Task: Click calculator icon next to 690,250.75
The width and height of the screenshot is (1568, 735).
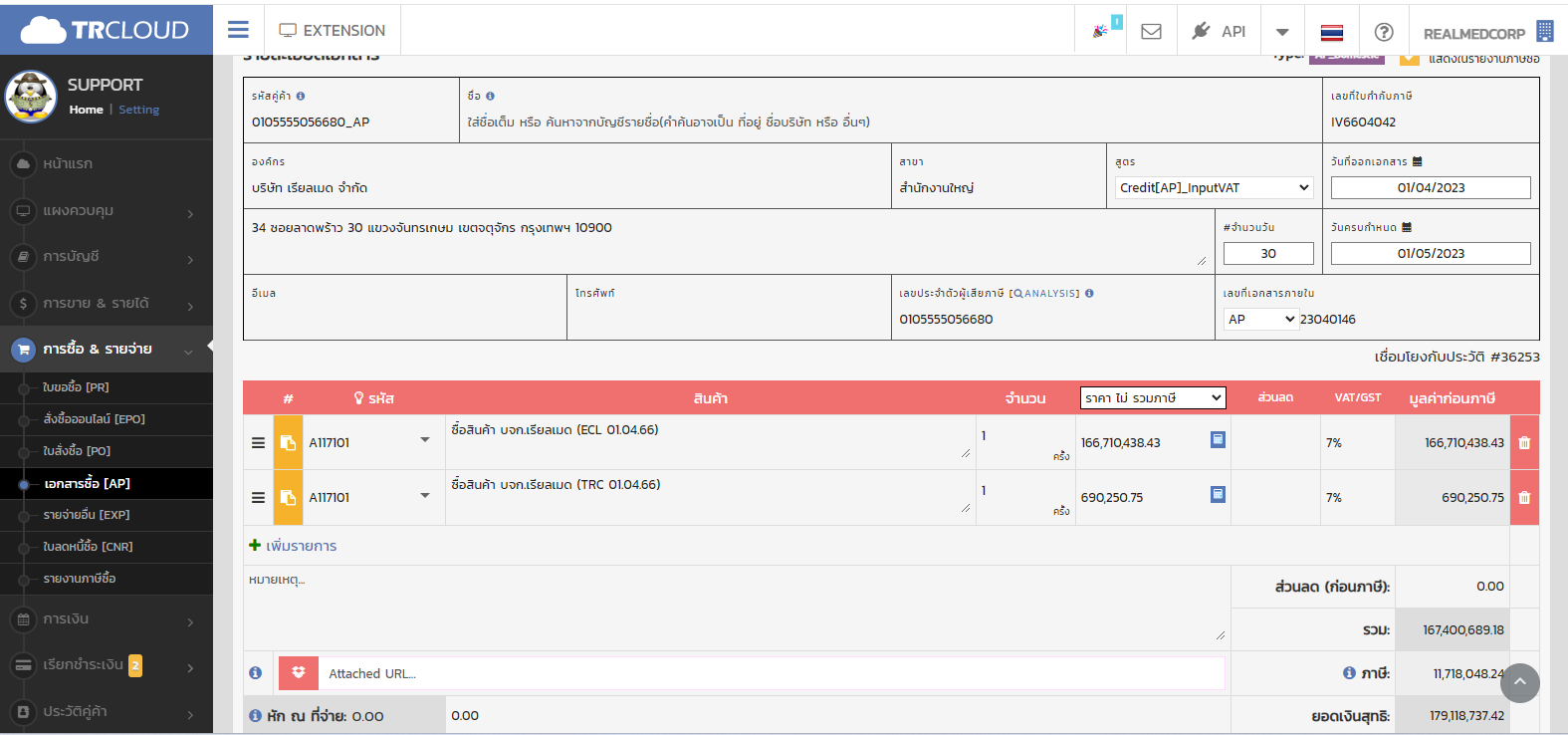Action: [1218, 494]
